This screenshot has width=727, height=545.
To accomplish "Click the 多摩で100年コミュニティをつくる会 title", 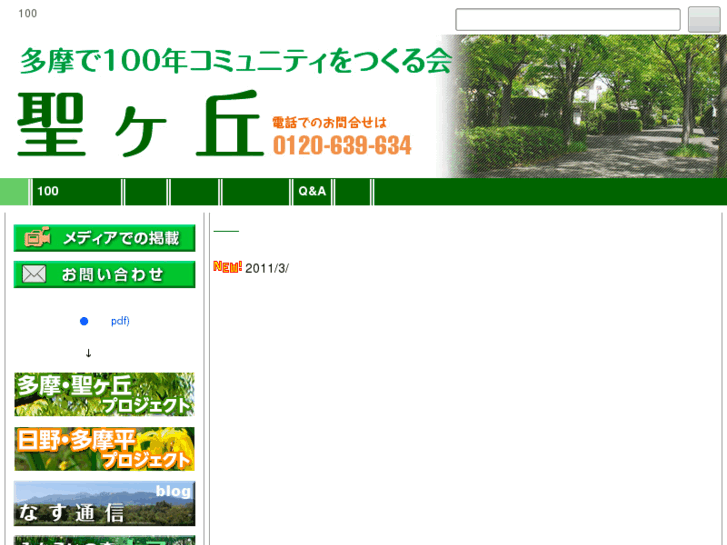I will [x=236, y=61].
